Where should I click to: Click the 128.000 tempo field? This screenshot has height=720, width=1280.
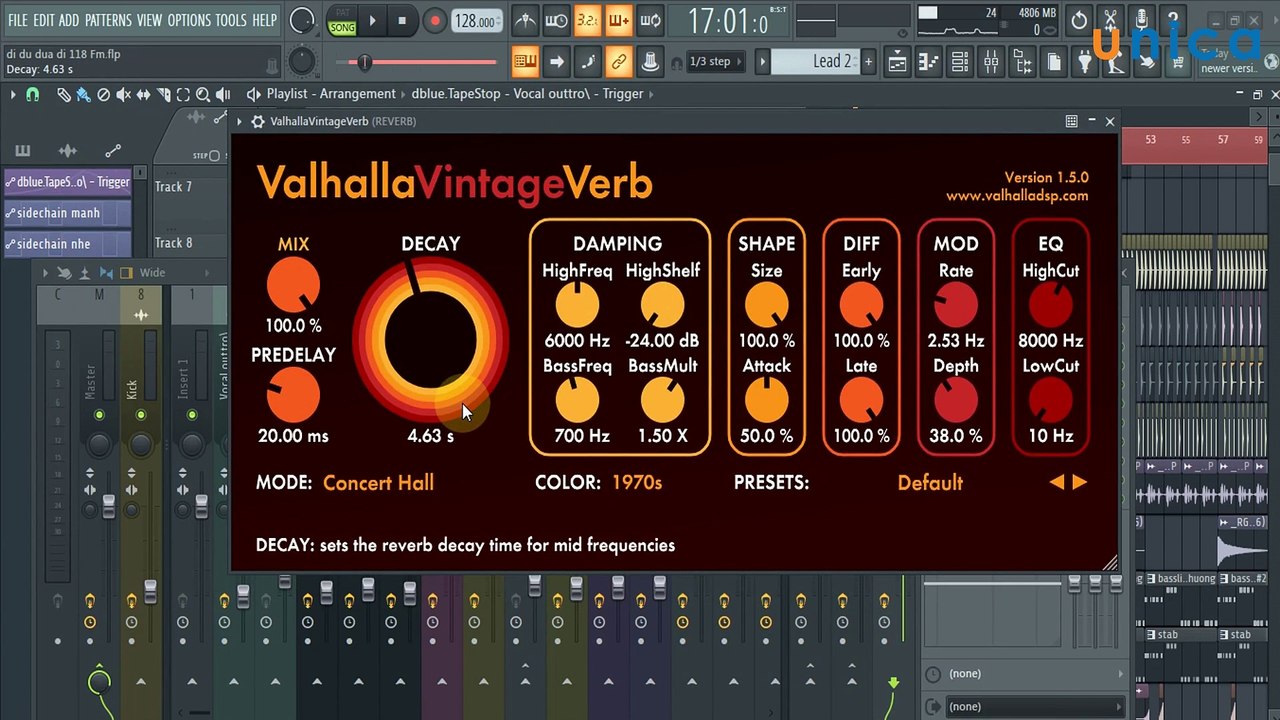[476, 21]
